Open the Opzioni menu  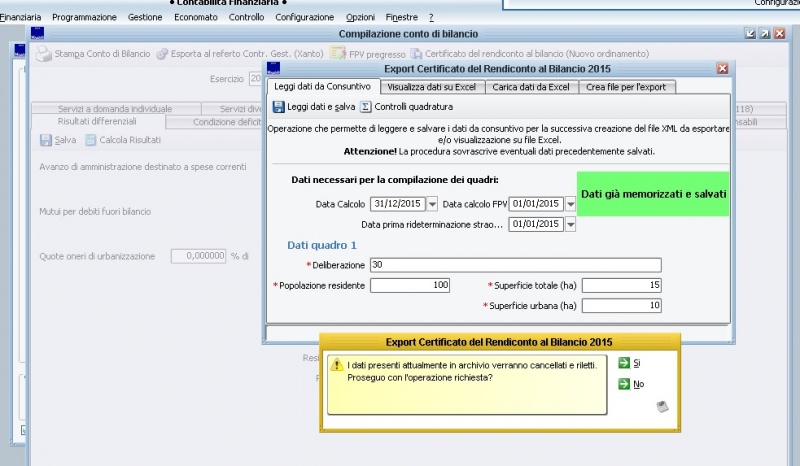click(360, 17)
